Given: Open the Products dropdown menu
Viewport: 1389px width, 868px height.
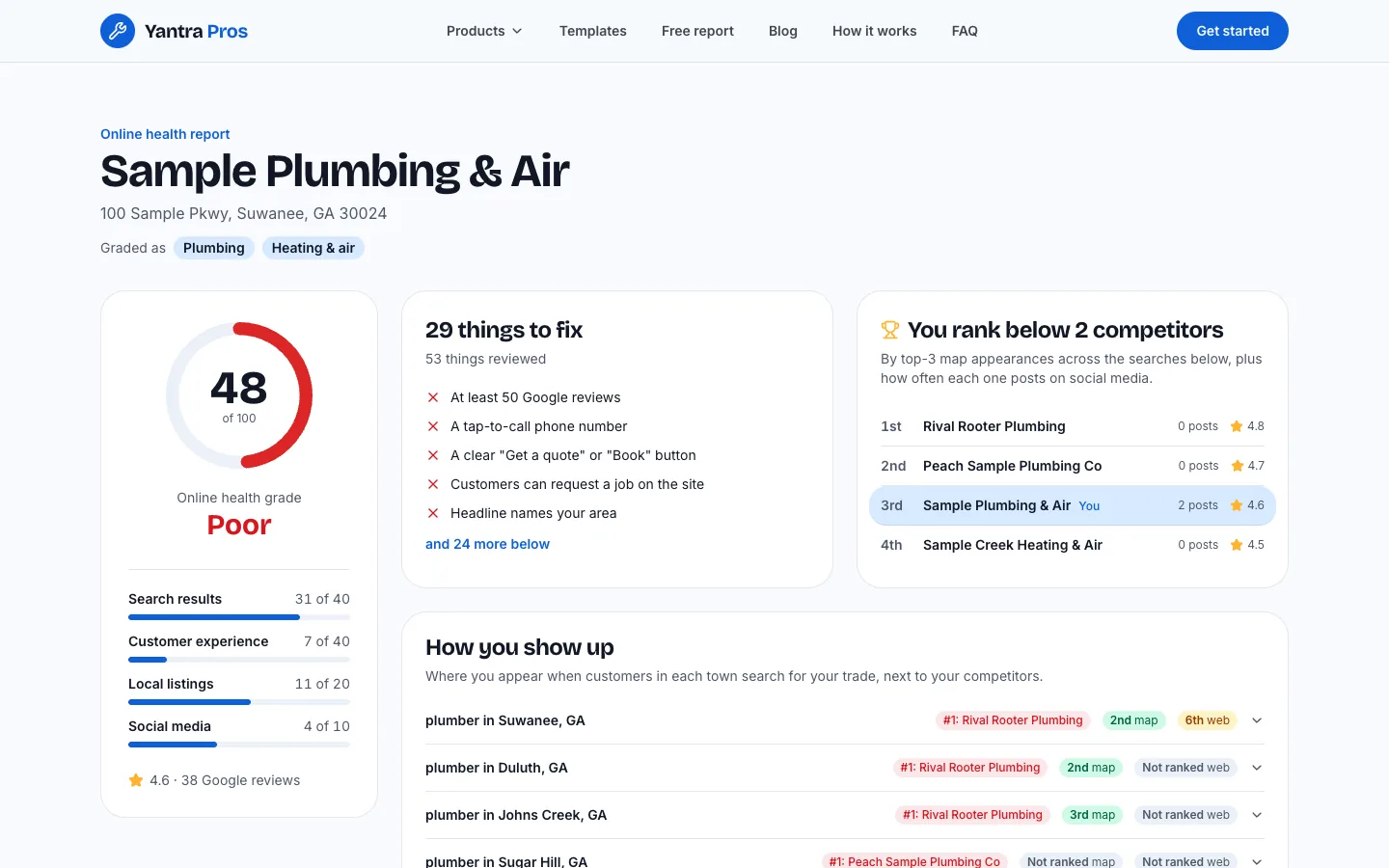Looking at the screenshot, I should click(484, 31).
